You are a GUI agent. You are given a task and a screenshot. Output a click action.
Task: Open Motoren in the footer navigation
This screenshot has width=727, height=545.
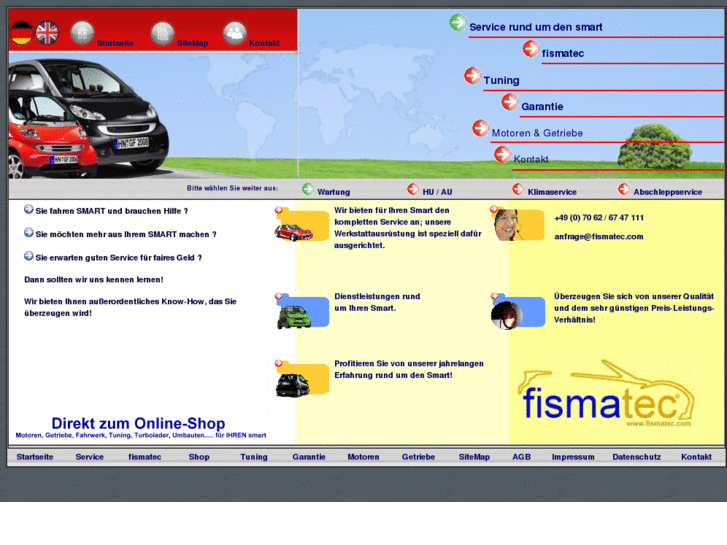[363, 457]
